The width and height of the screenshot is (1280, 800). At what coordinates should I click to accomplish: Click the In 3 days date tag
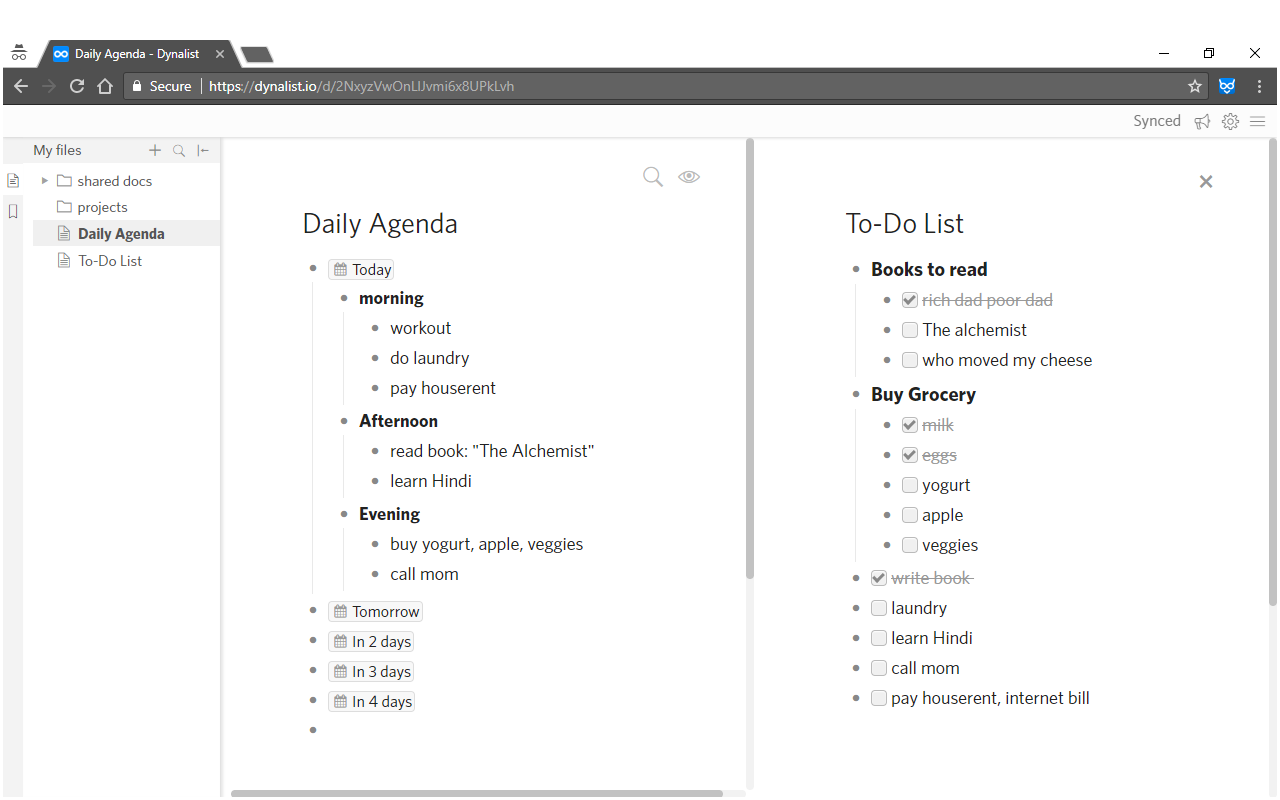371,671
